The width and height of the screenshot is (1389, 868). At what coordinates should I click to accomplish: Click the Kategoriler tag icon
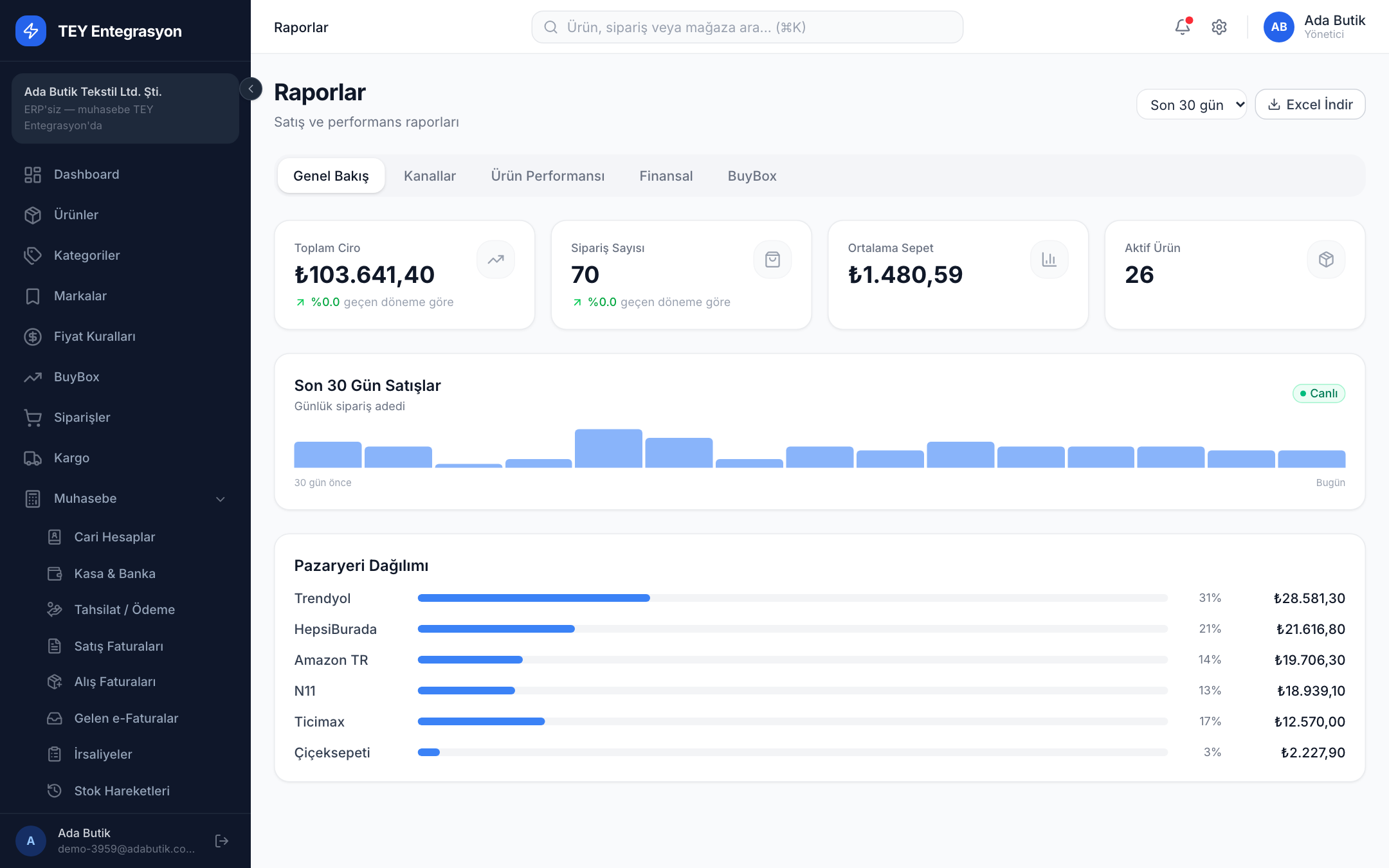tap(33, 256)
